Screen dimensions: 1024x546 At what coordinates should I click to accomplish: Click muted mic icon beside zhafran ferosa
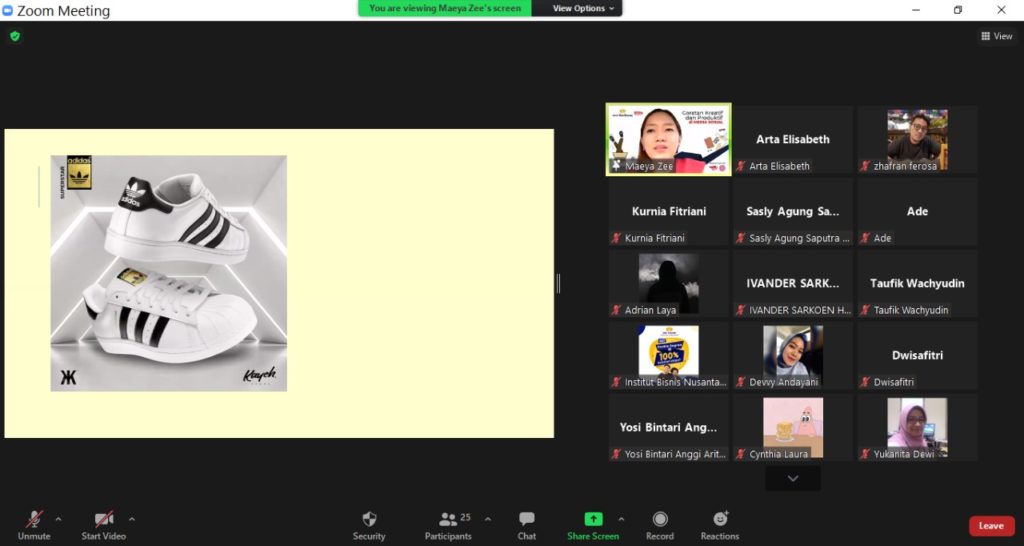(865, 166)
